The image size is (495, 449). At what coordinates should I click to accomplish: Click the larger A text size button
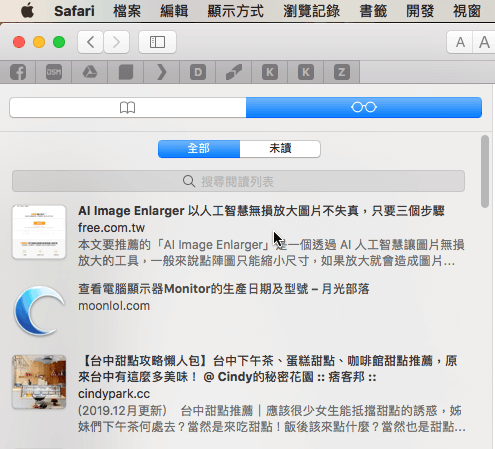tap(484, 42)
